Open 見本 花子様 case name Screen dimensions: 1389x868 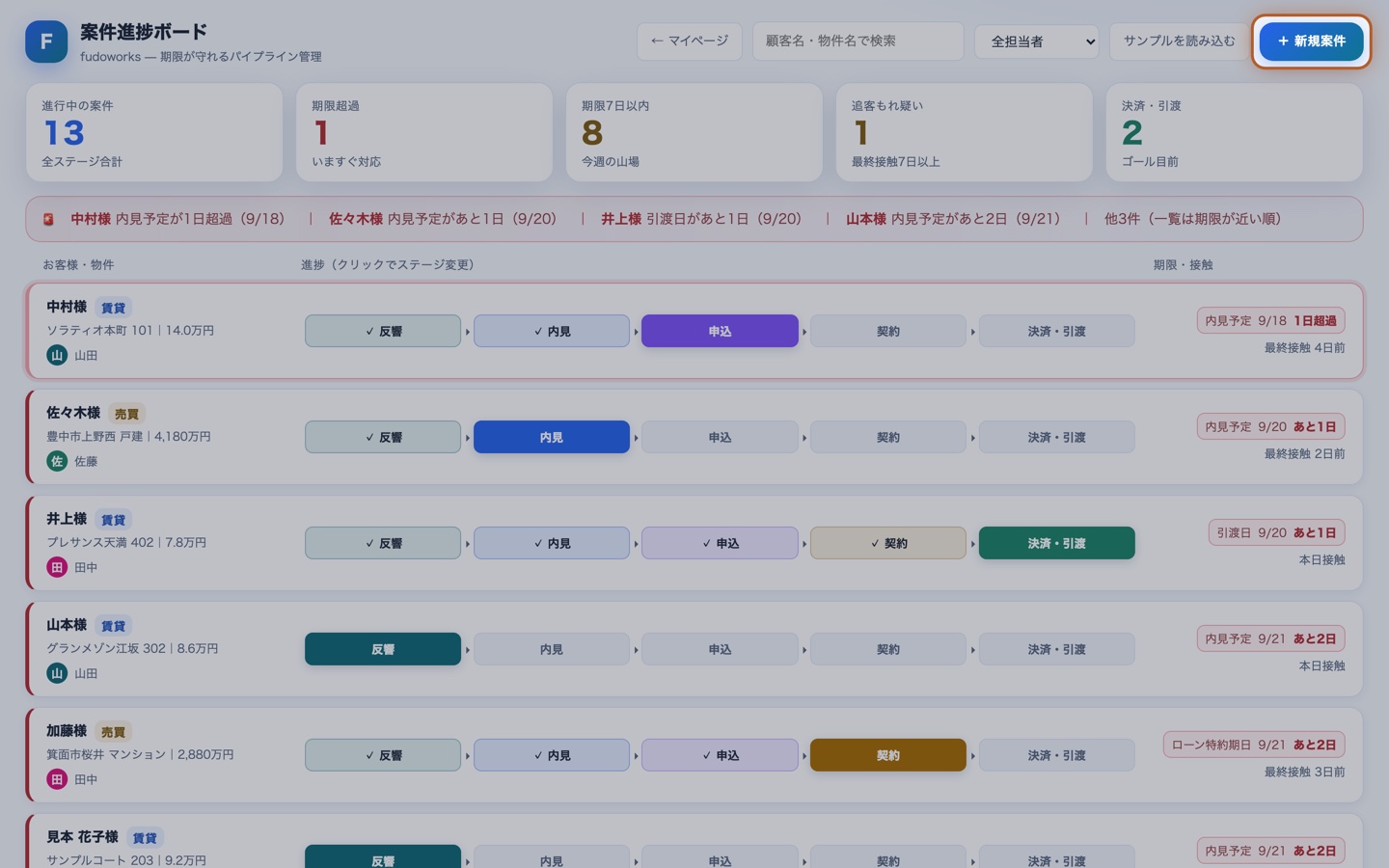pyautogui.click(x=82, y=837)
